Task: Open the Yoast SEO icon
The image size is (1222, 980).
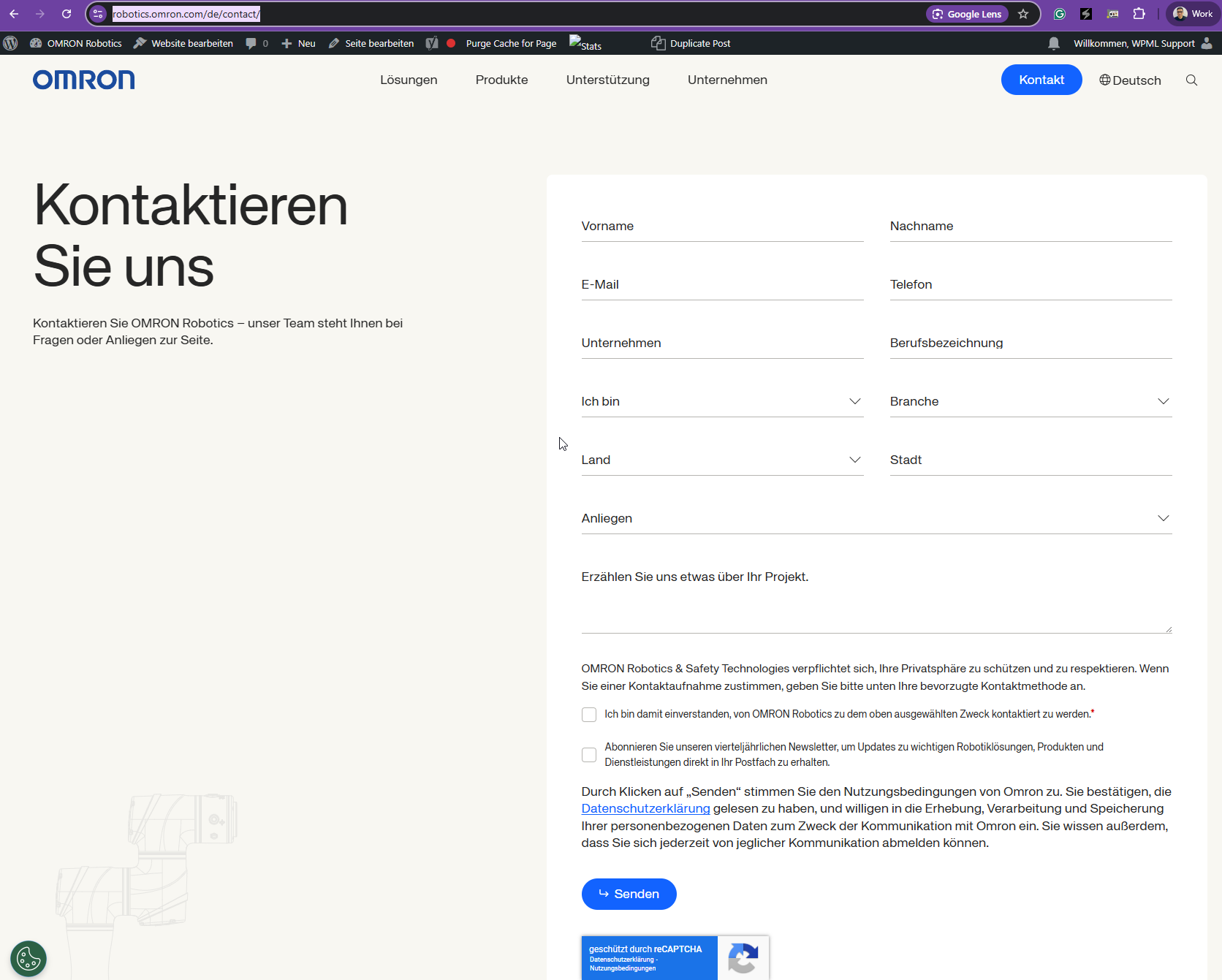Action: 432,43
